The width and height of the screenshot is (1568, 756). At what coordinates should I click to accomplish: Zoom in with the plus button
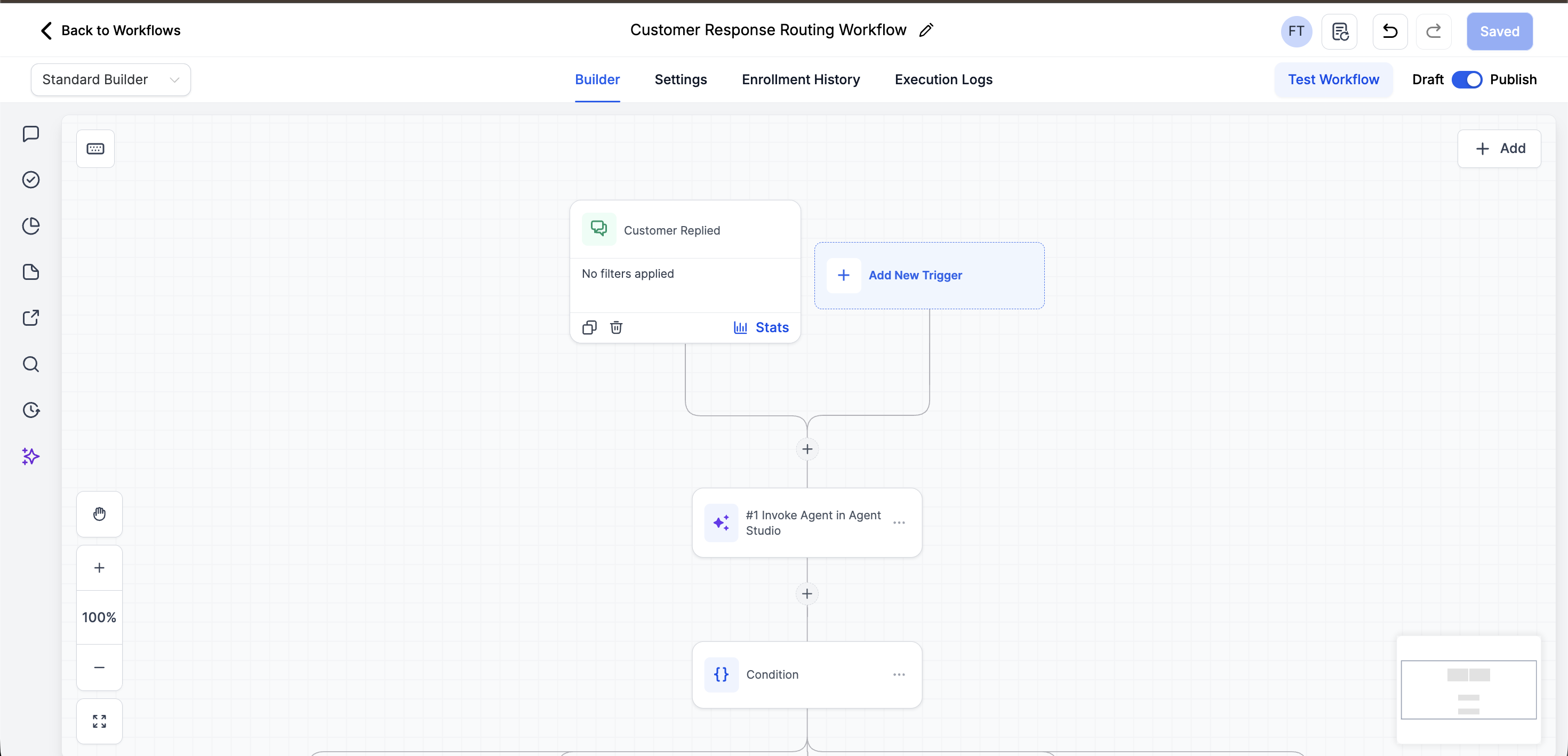point(99,568)
